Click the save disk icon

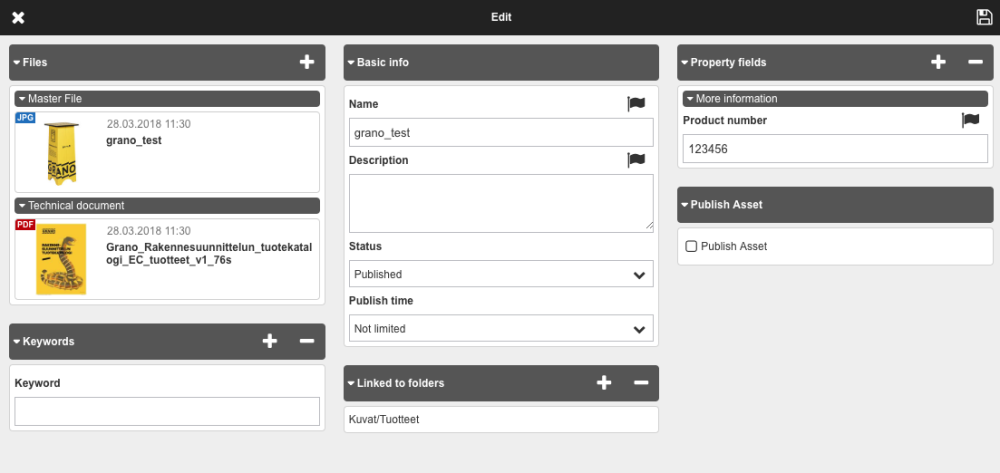click(x=984, y=17)
